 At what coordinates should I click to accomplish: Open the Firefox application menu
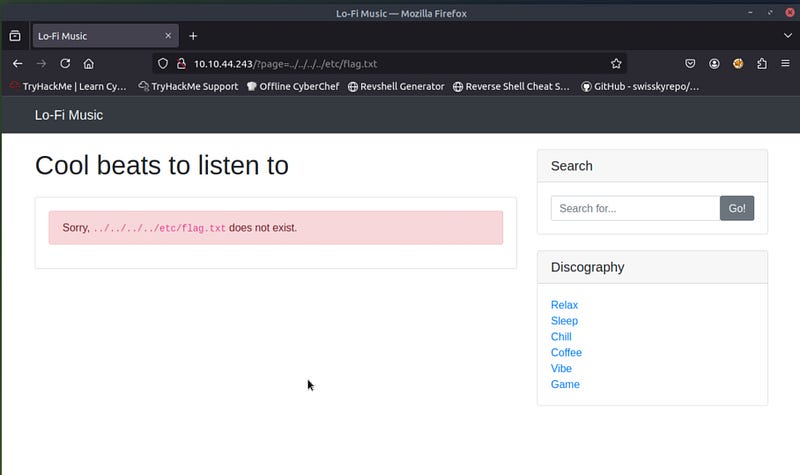(x=785, y=63)
